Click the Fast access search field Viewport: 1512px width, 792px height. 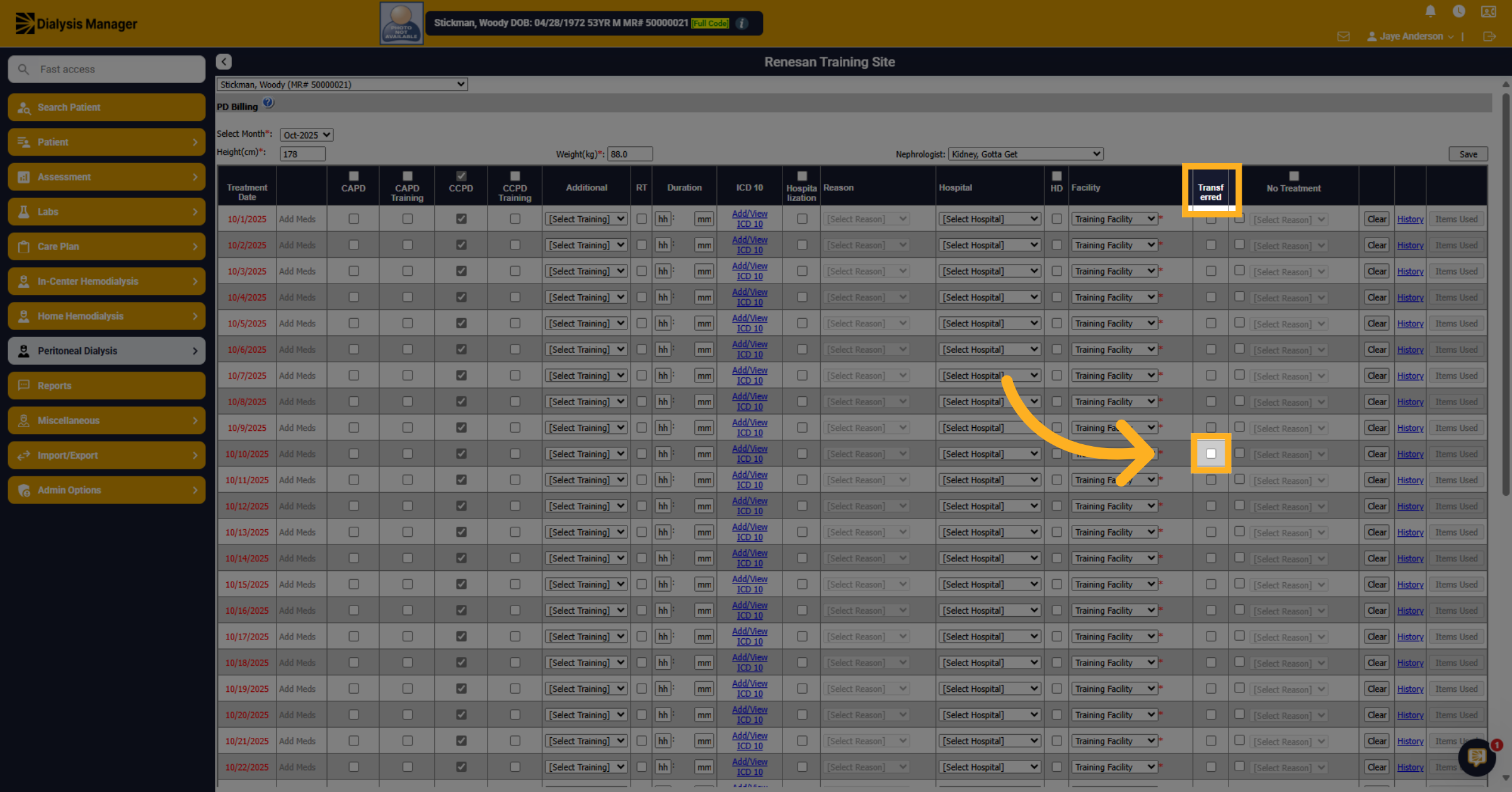coord(106,69)
